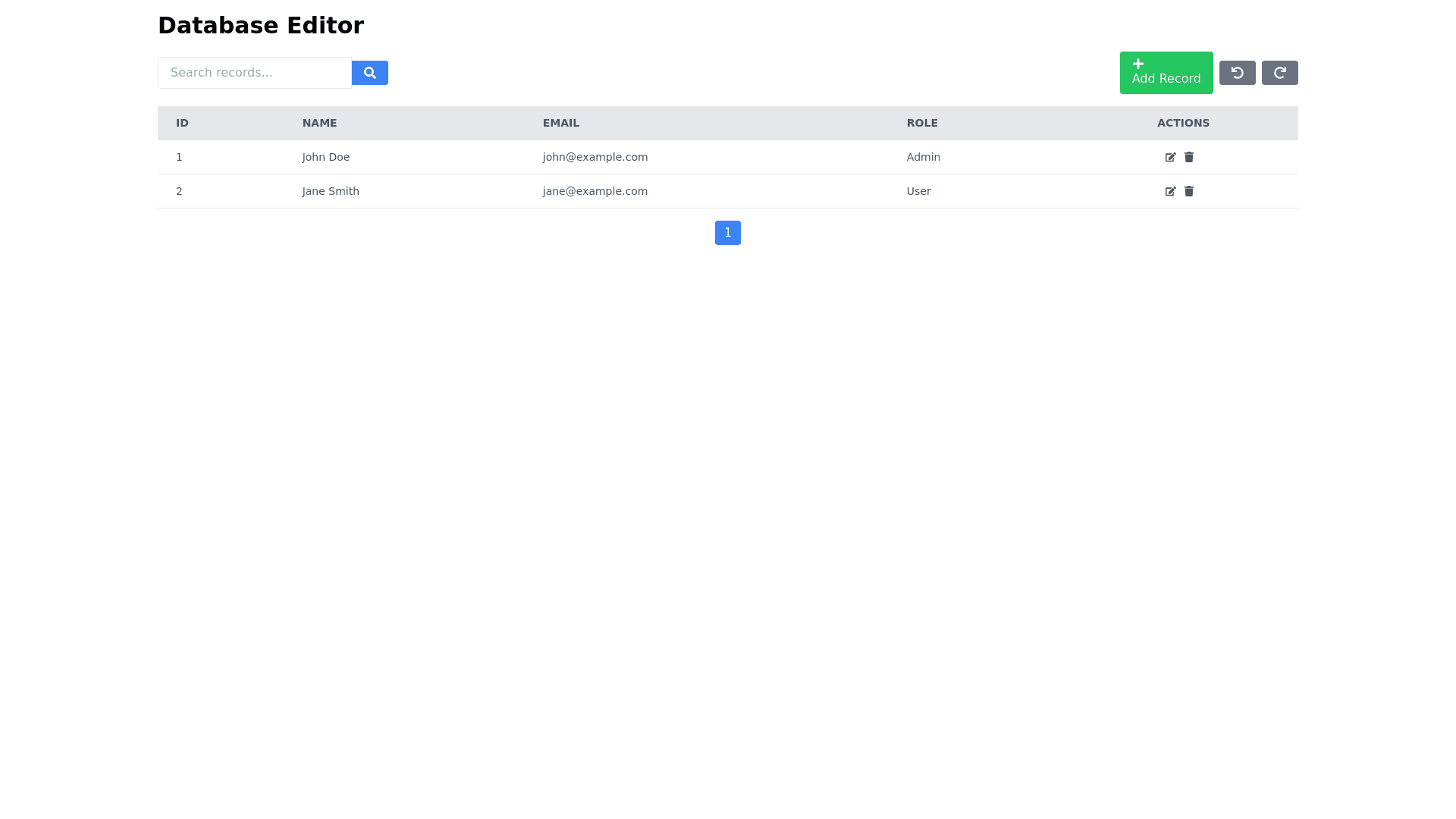Click the Admin role cell
1456x819 pixels.
923,157
